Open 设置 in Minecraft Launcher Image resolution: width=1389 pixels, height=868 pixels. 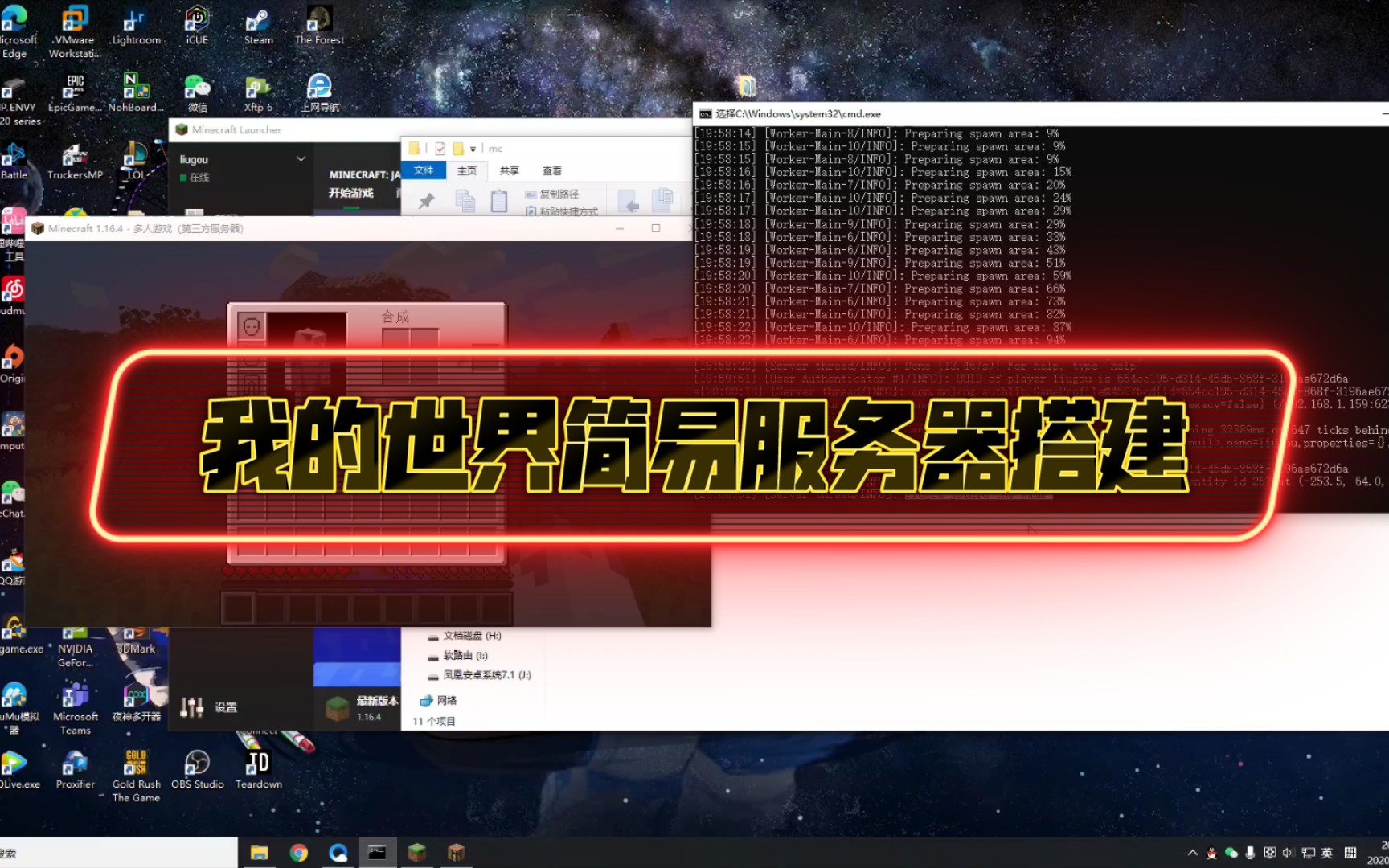(x=225, y=707)
